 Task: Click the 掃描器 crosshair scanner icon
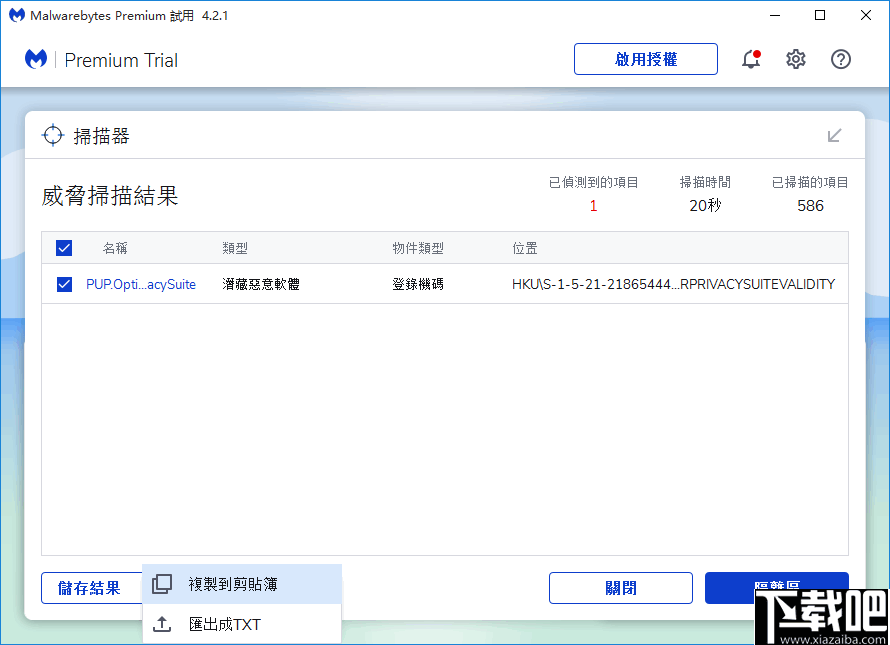[x=50, y=135]
